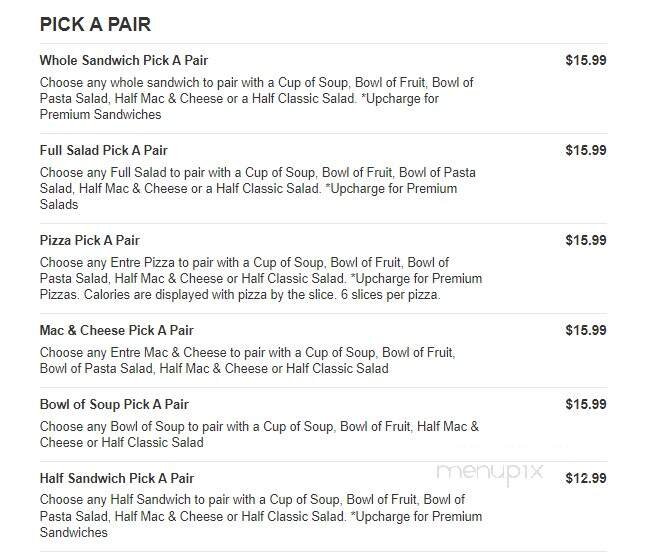
Task: Open the Pizza Pick A Pair item
Action: click(89, 241)
